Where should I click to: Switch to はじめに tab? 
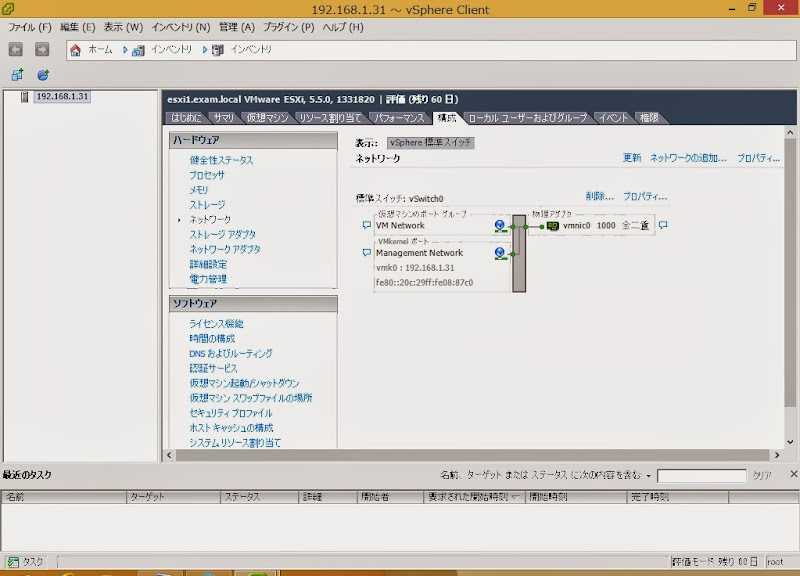[x=186, y=118]
